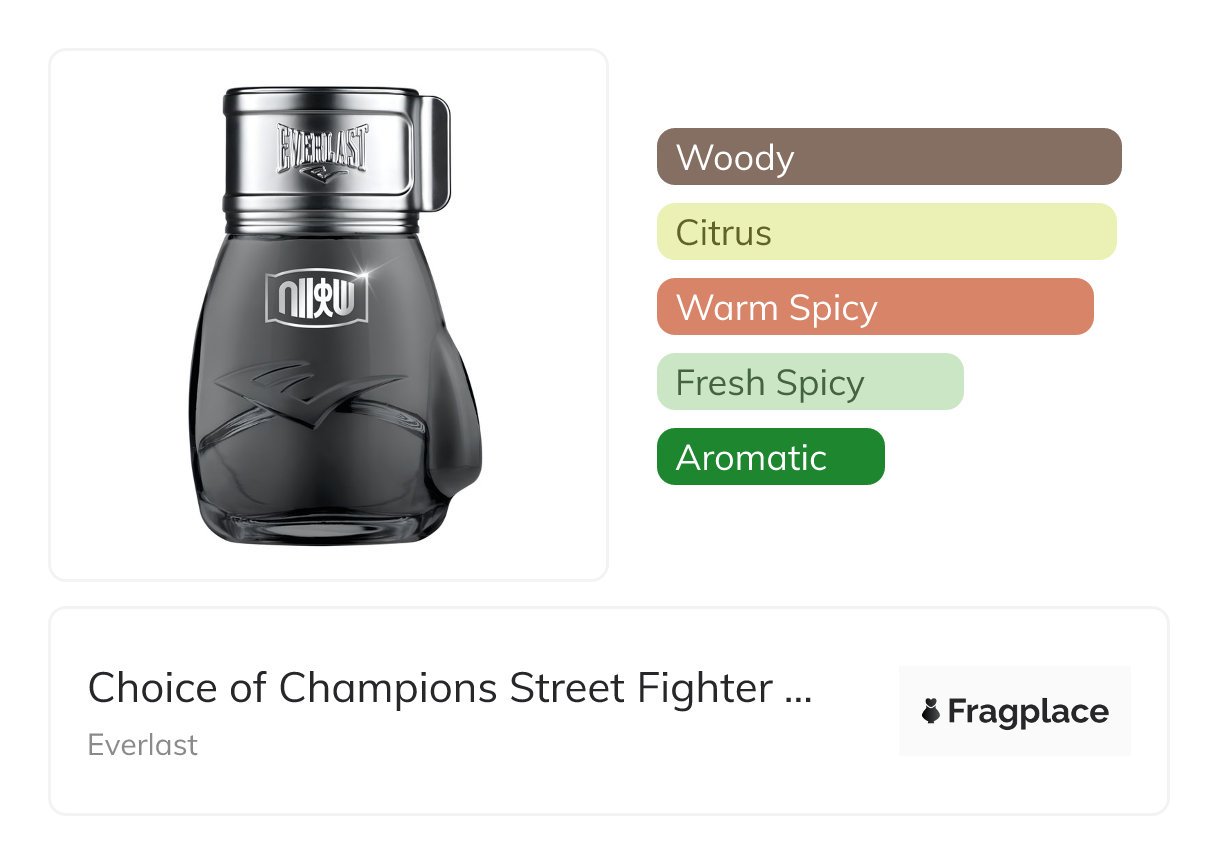
Task: Click the silver badge on bottle front
Action: pos(316,297)
